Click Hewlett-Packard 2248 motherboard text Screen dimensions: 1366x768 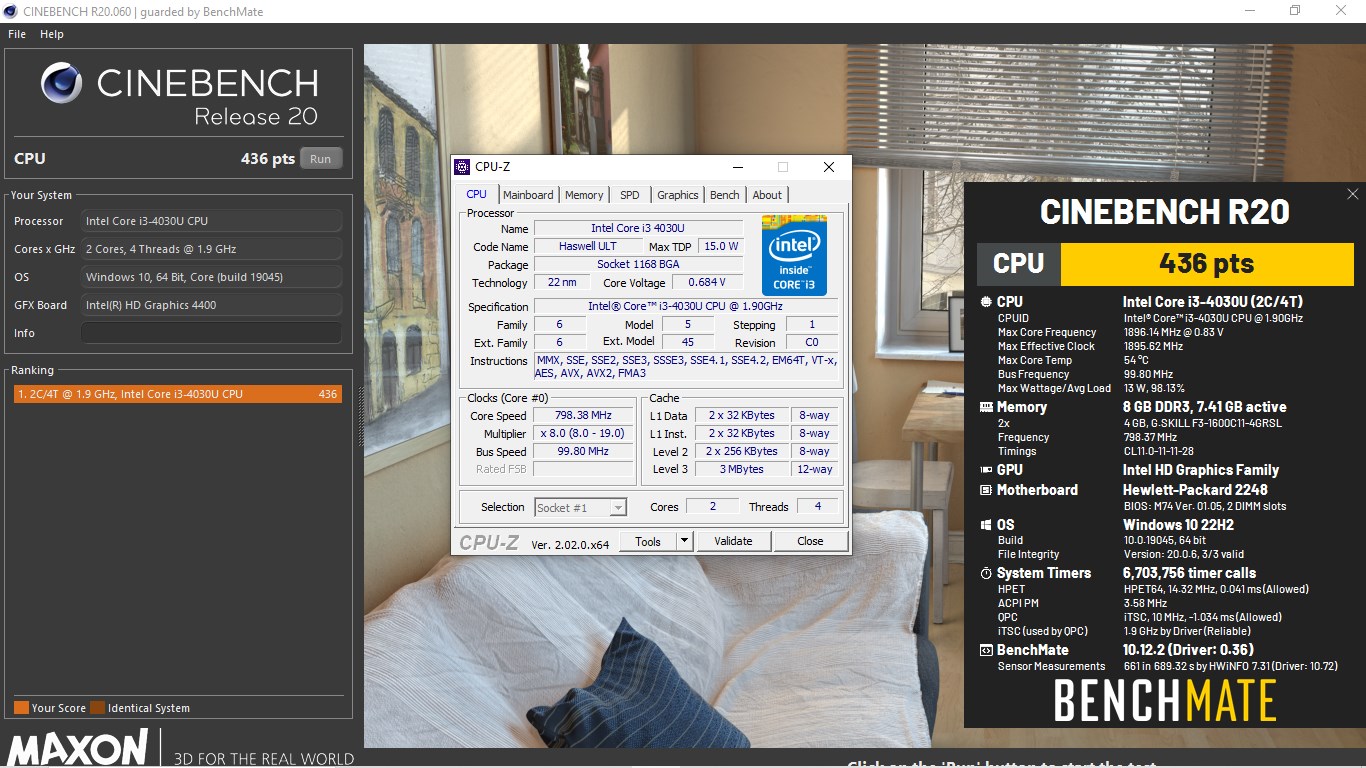click(1195, 490)
